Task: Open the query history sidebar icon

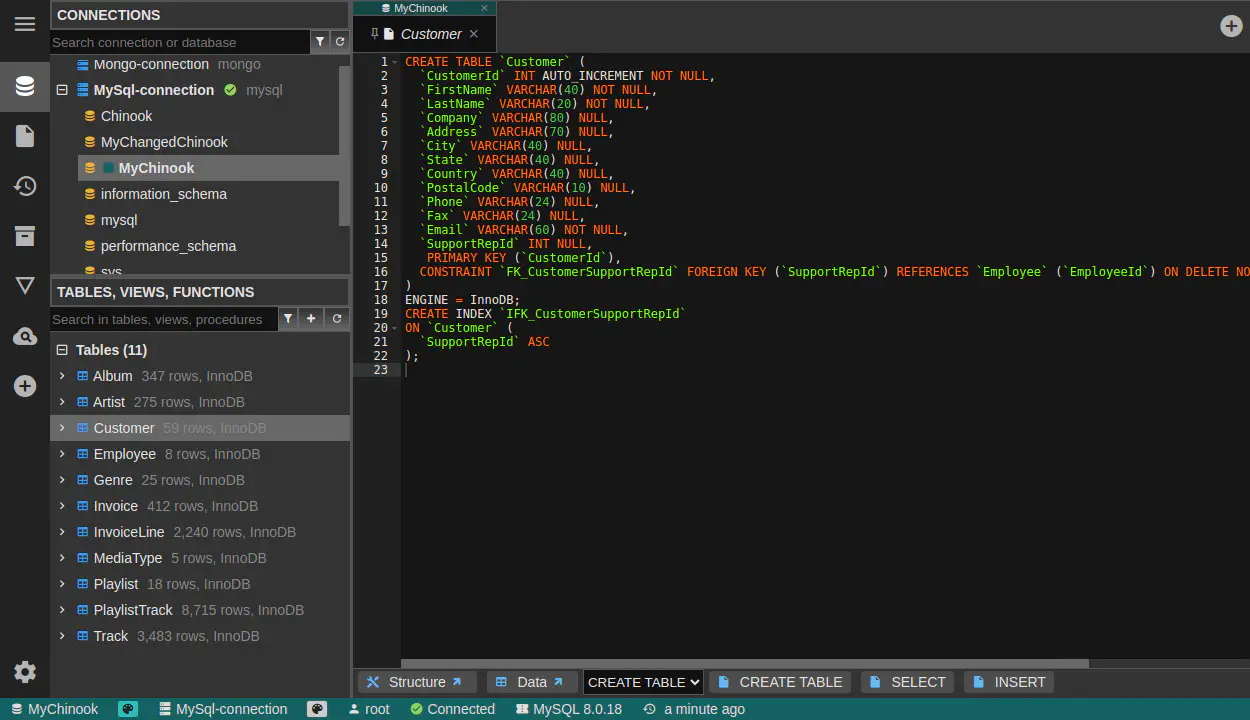Action: click(25, 186)
